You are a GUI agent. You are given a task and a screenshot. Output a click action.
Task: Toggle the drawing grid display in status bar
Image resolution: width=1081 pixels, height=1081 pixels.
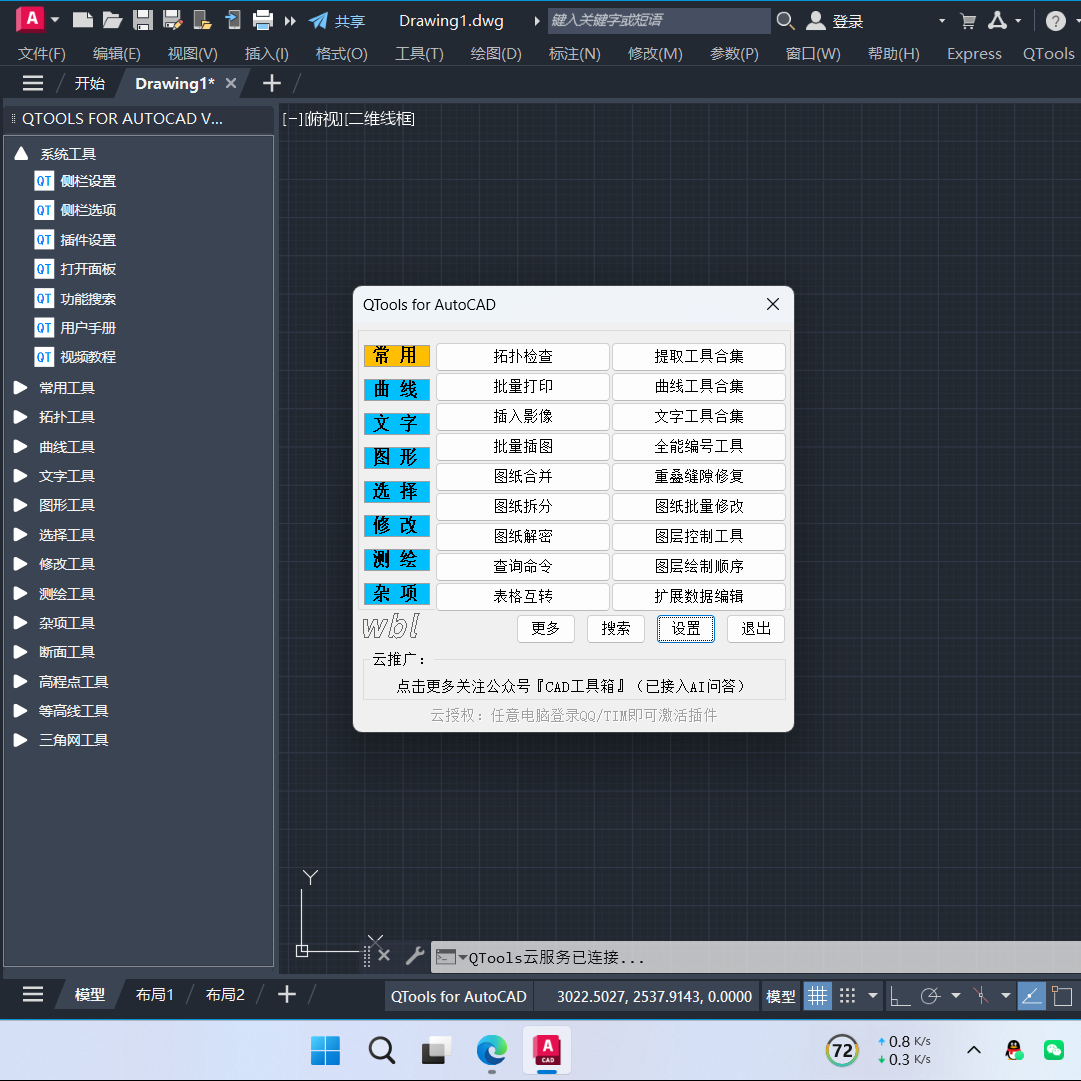point(818,996)
